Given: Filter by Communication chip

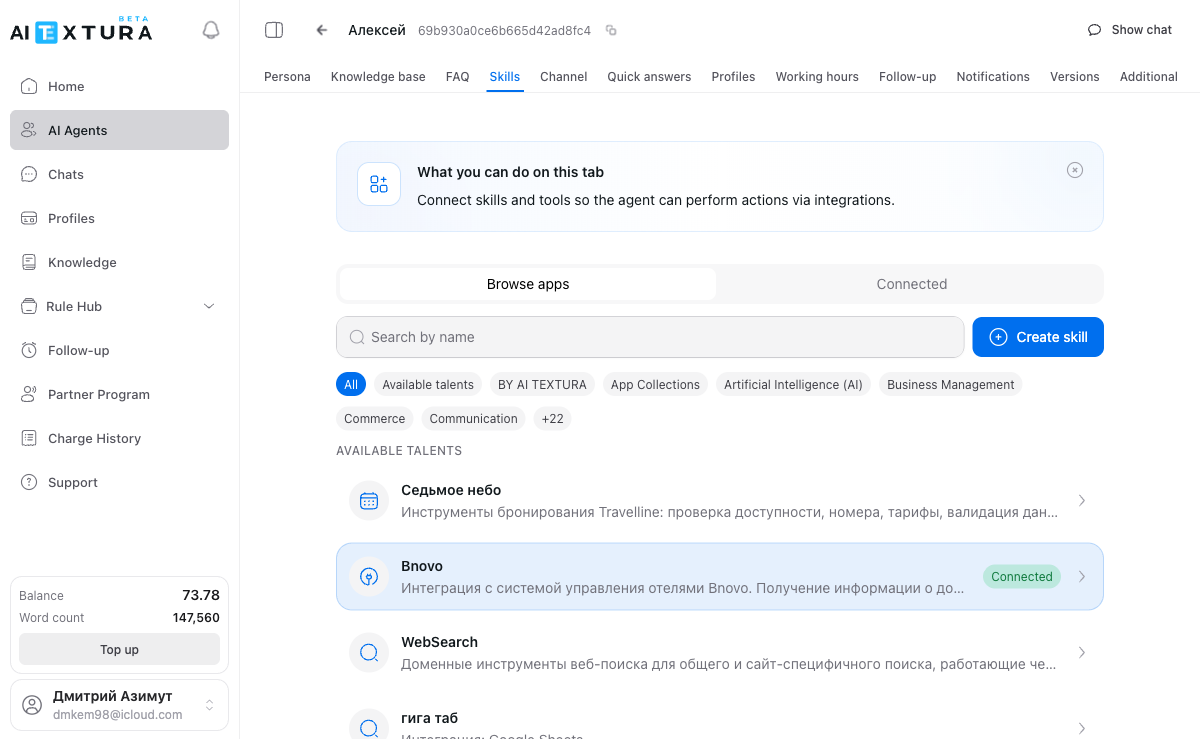Looking at the screenshot, I should pos(474,419).
